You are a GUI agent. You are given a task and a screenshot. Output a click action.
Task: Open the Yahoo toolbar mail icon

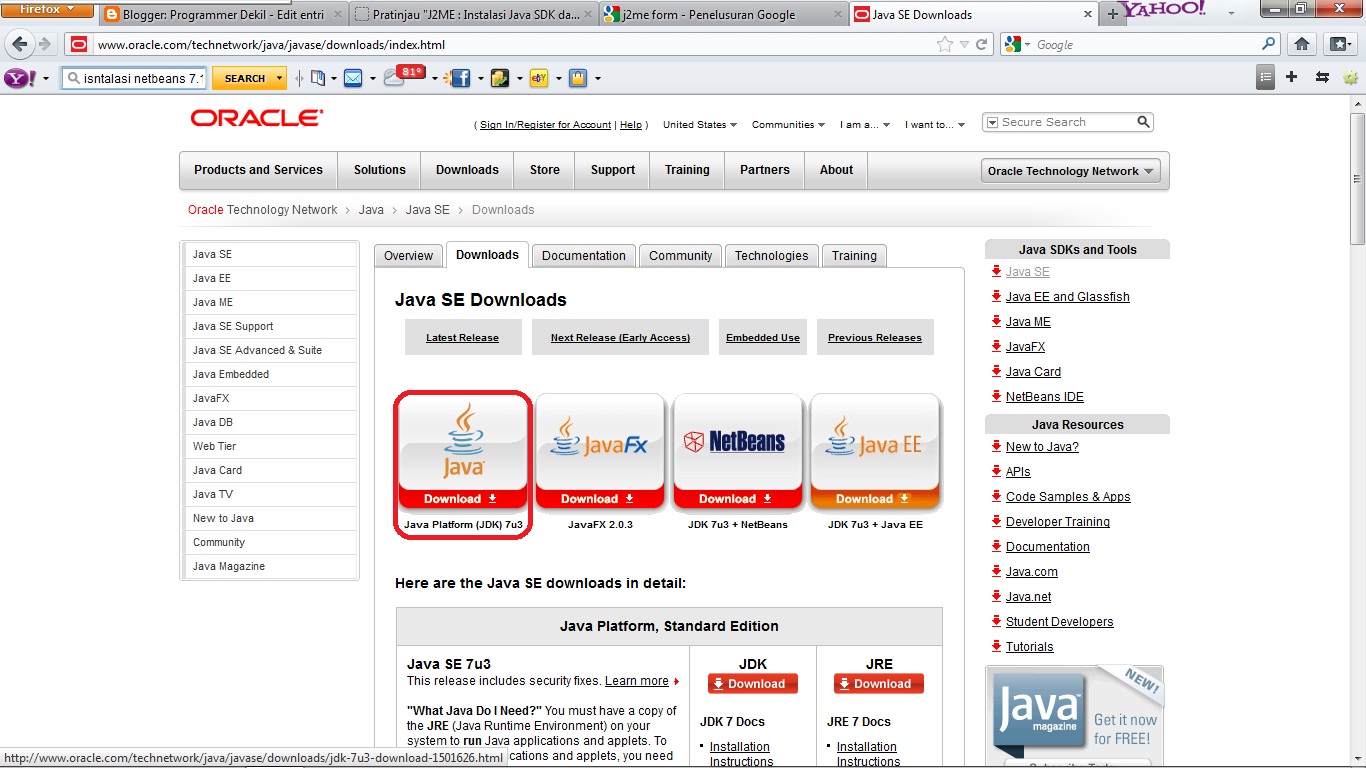(x=353, y=78)
